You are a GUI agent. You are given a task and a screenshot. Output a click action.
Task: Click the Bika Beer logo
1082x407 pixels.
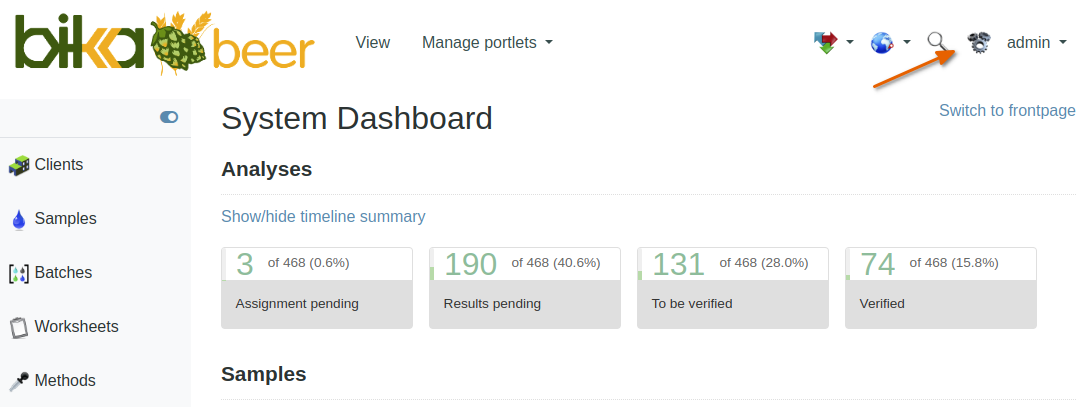(165, 44)
